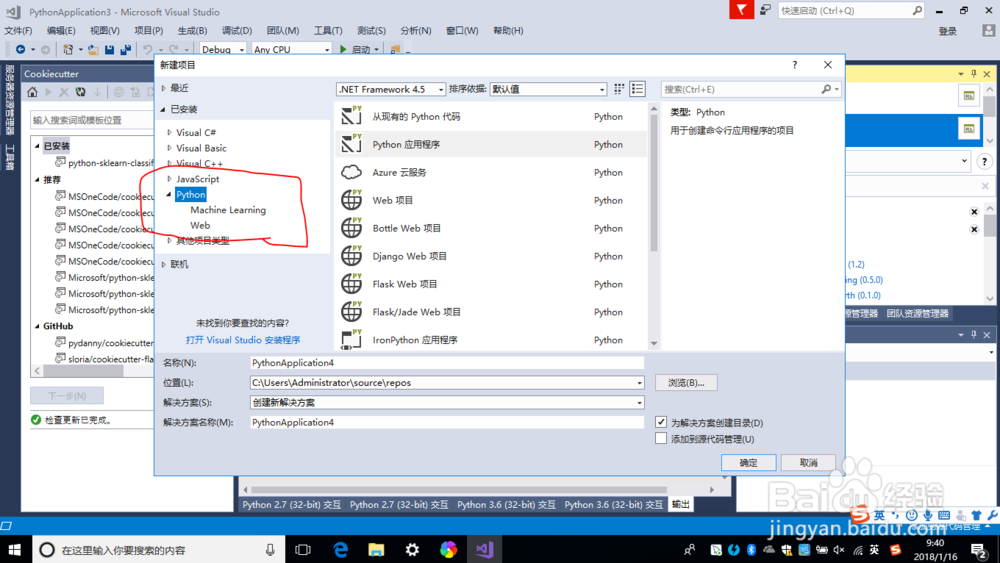Expand the 联机 node in dialog tree
Viewport: 1000px width, 563px height.
coord(164,264)
